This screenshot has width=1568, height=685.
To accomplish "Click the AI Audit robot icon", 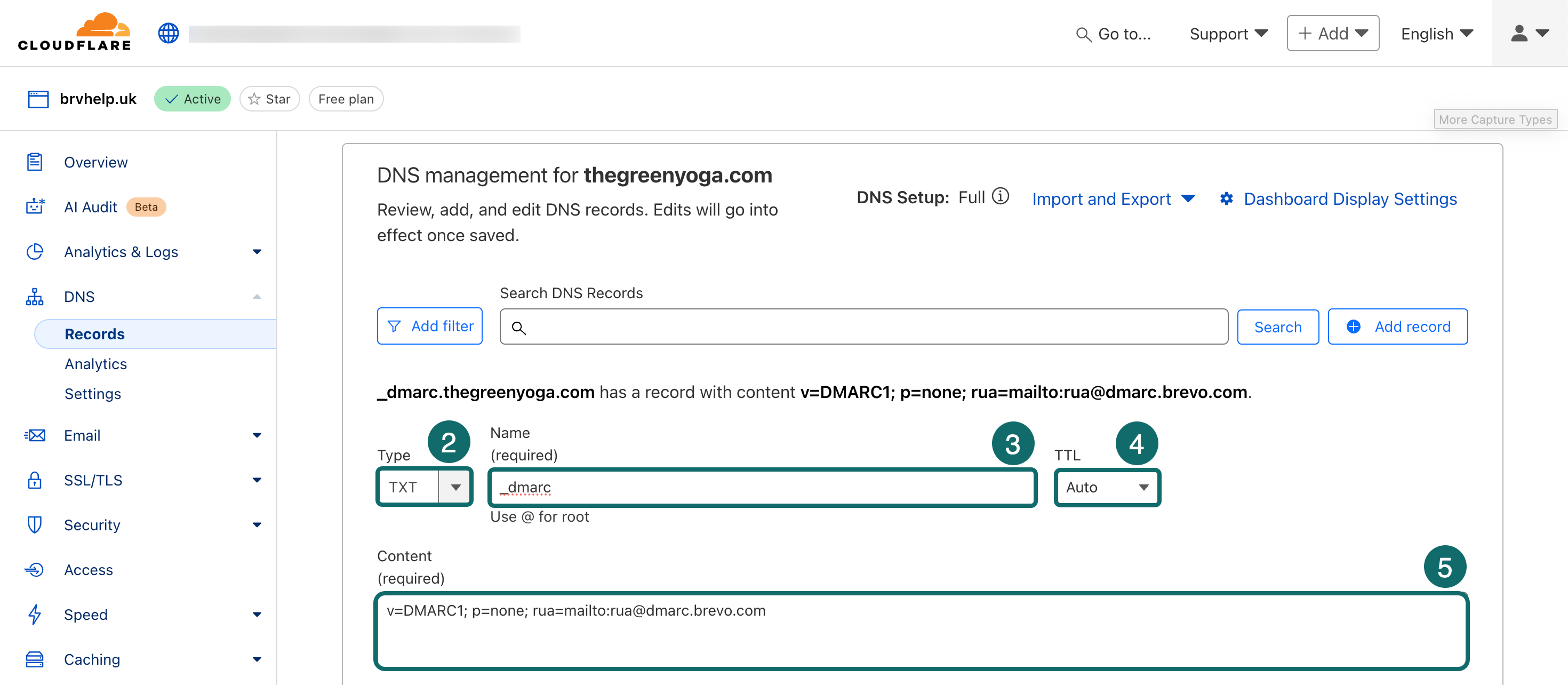I will pyautogui.click(x=35, y=206).
